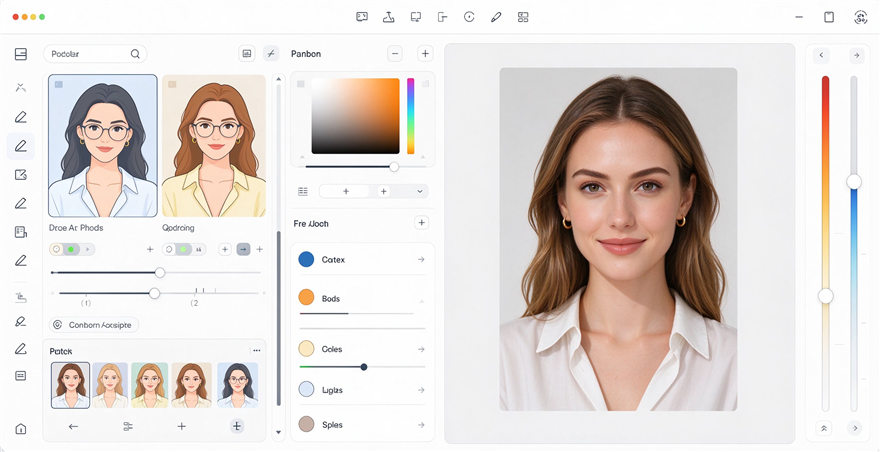Click the door-shaped icon in top toolbar
Viewport: 880px width, 452px height.
click(x=443, y=17)
